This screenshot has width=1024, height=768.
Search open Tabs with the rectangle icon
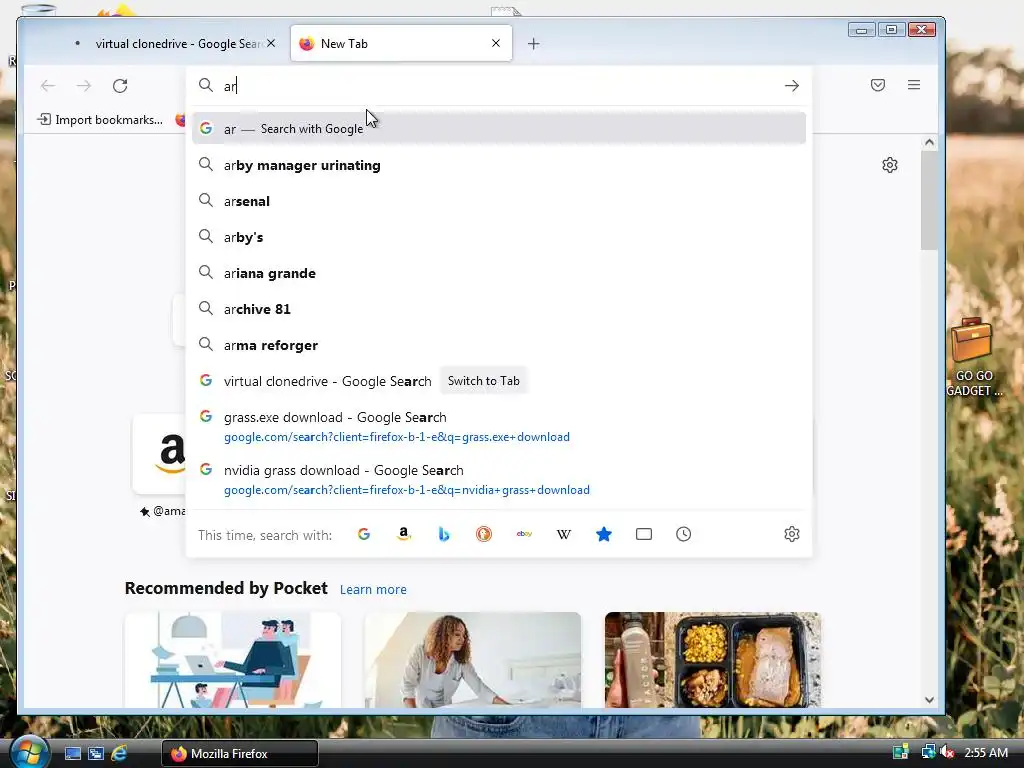click(x=644, y=534)
